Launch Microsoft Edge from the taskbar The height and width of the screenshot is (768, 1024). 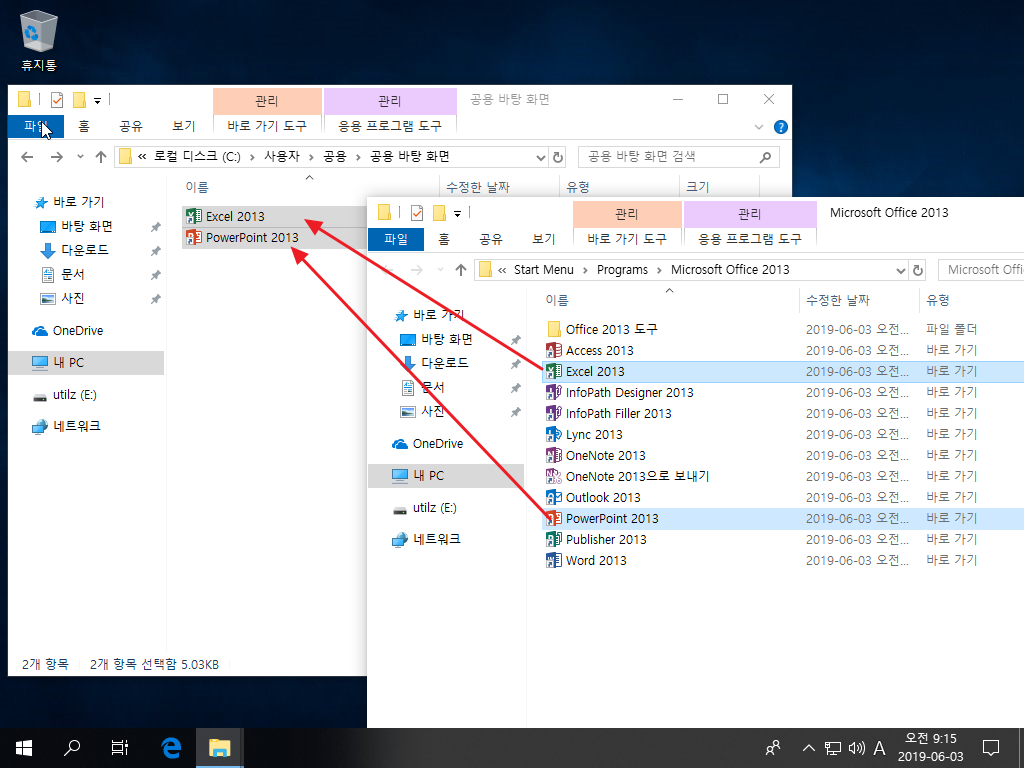pyautogui.click(x=171, y=748)
